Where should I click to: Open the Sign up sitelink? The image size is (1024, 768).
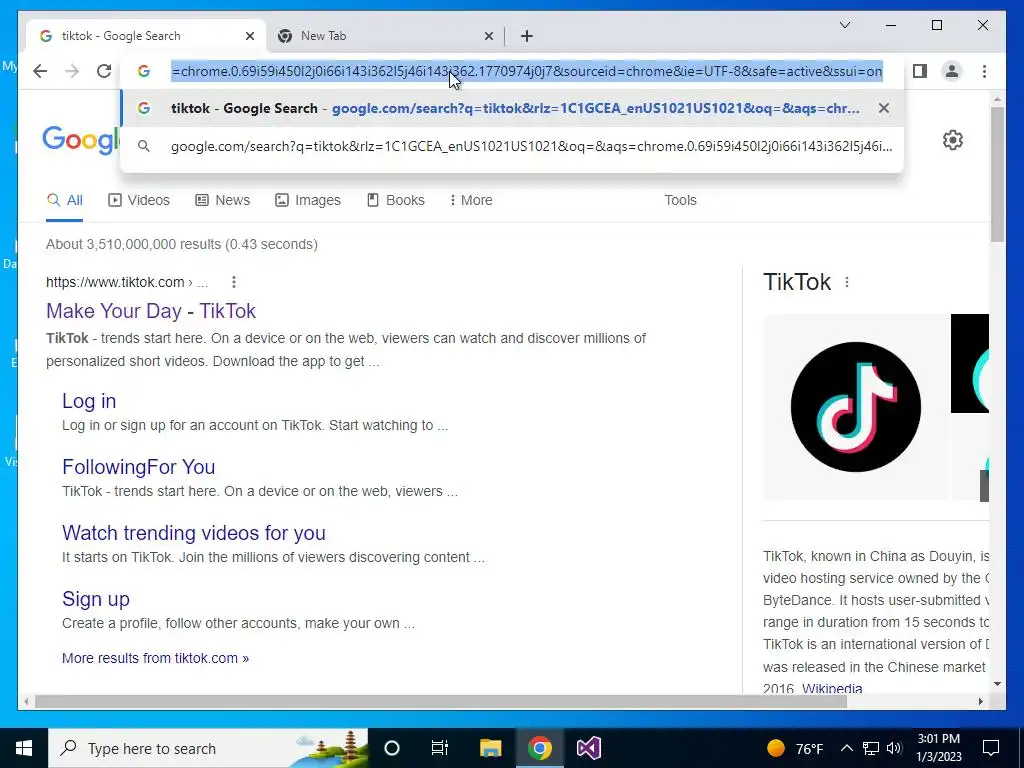point(96,599)
